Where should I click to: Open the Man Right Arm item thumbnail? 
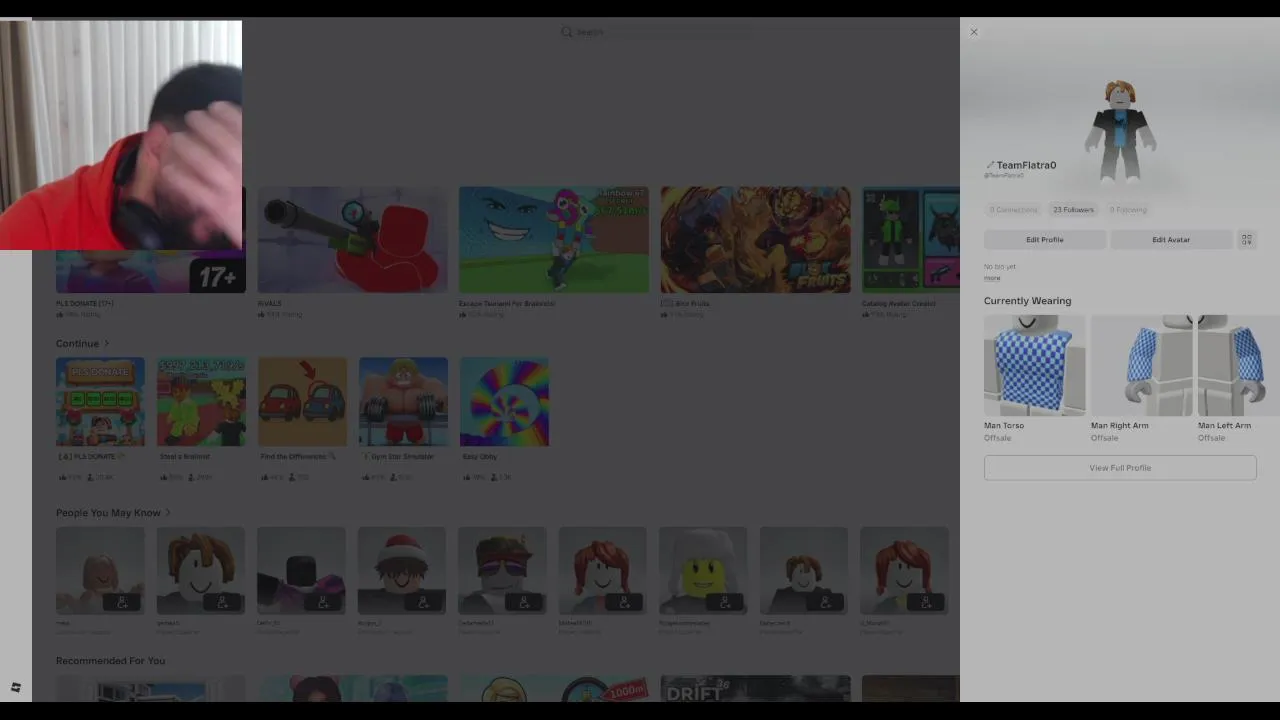tap(1141, 365)
